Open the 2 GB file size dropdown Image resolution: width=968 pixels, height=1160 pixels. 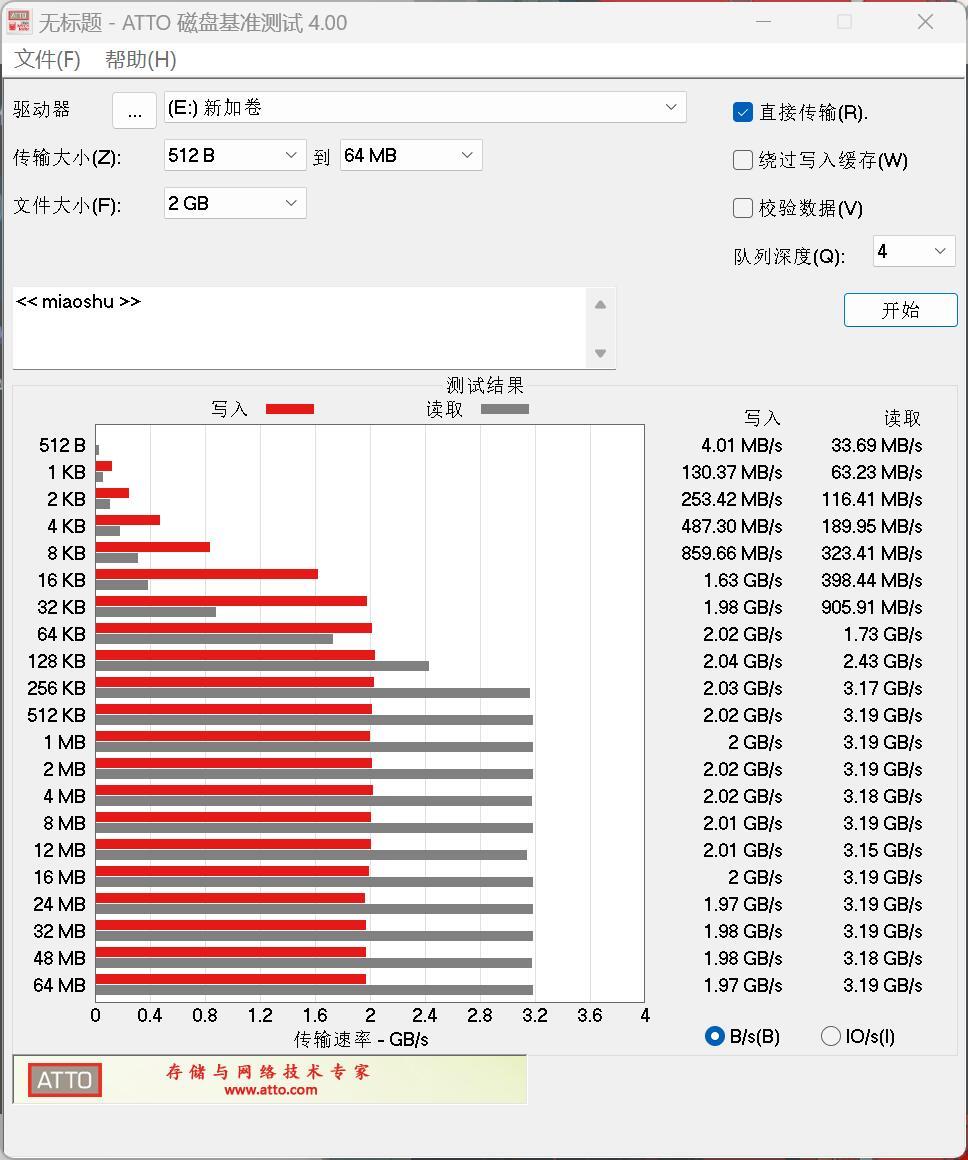coord(235,203)
